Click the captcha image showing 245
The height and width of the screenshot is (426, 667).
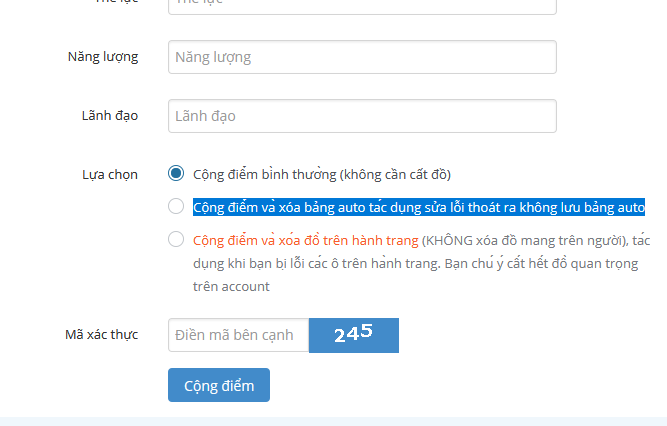pyautogui.click(x=354, y=335)
